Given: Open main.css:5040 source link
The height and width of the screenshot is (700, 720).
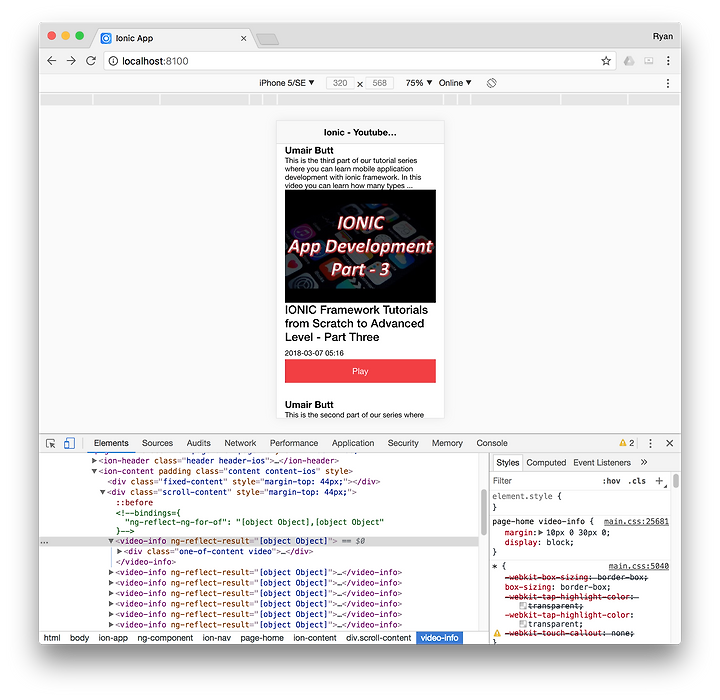Looking at the screenshot, I should [639, 566].
